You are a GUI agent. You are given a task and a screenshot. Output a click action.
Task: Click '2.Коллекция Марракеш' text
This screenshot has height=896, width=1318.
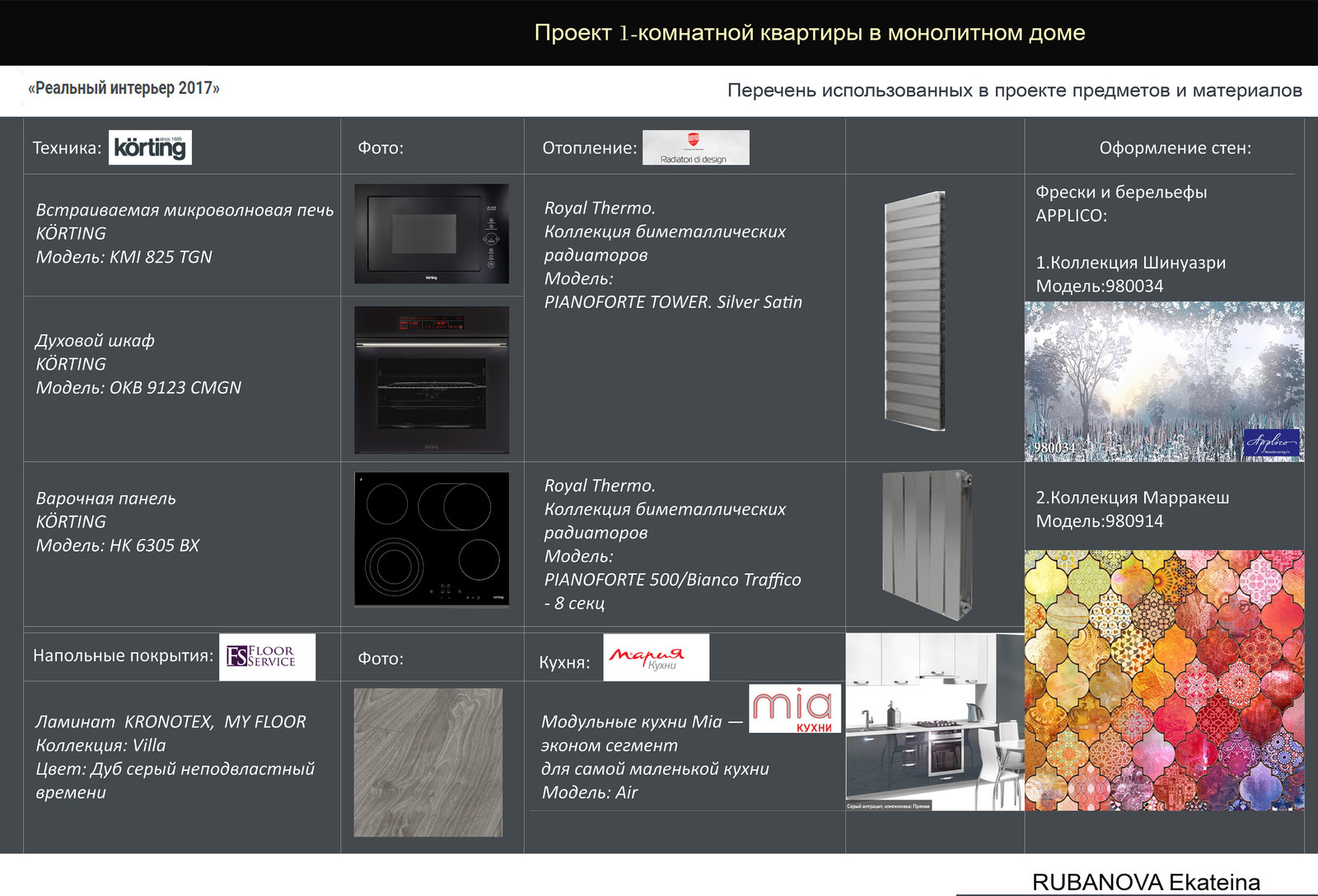tap(1132, 497)
